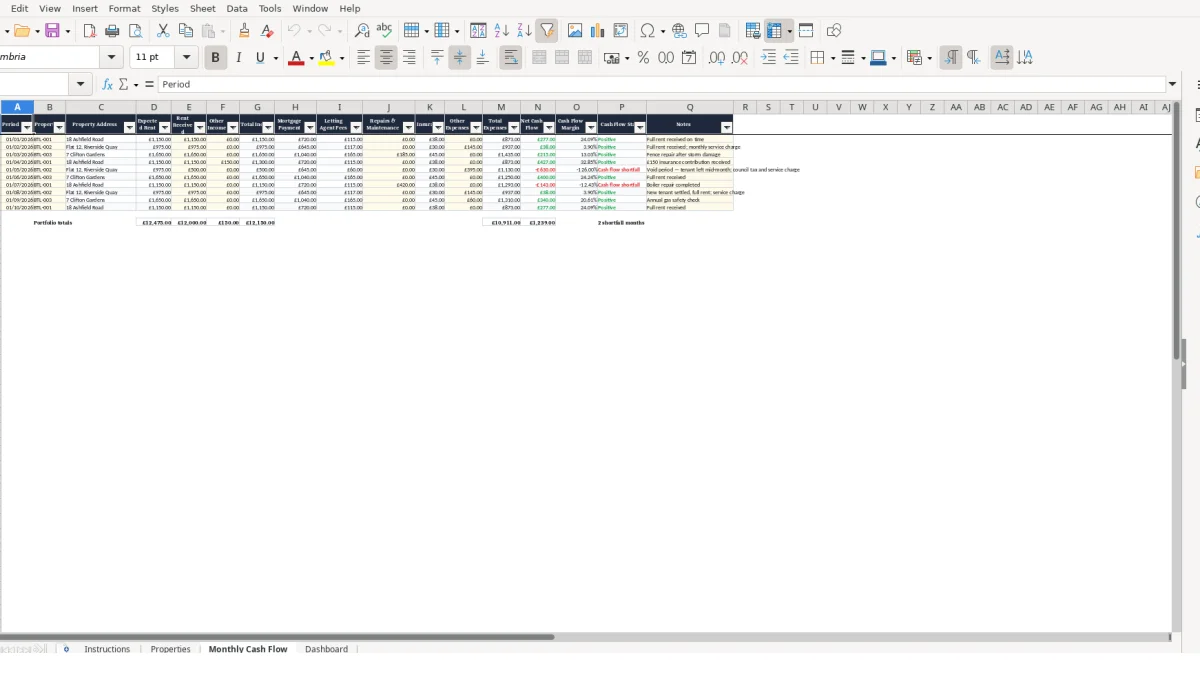The height and width of the screenshot is (675, 1200).
Task: Cut selection with scissors icon
Action: point(163,31)
